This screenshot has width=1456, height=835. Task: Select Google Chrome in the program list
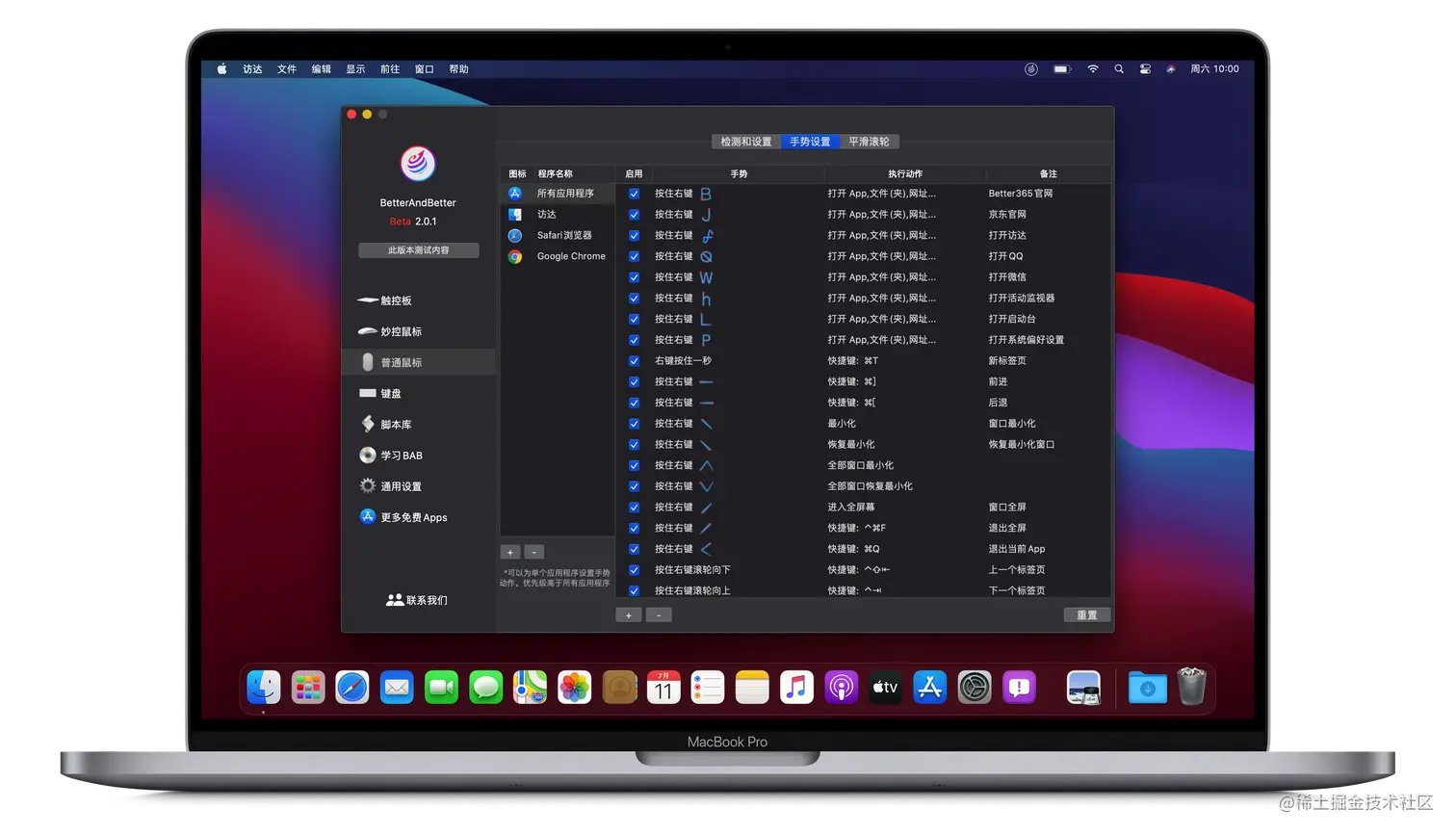(558, 256)
